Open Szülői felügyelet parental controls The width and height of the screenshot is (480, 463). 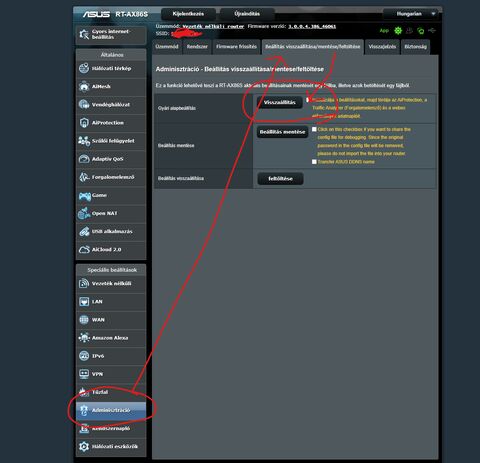[111, 141]
